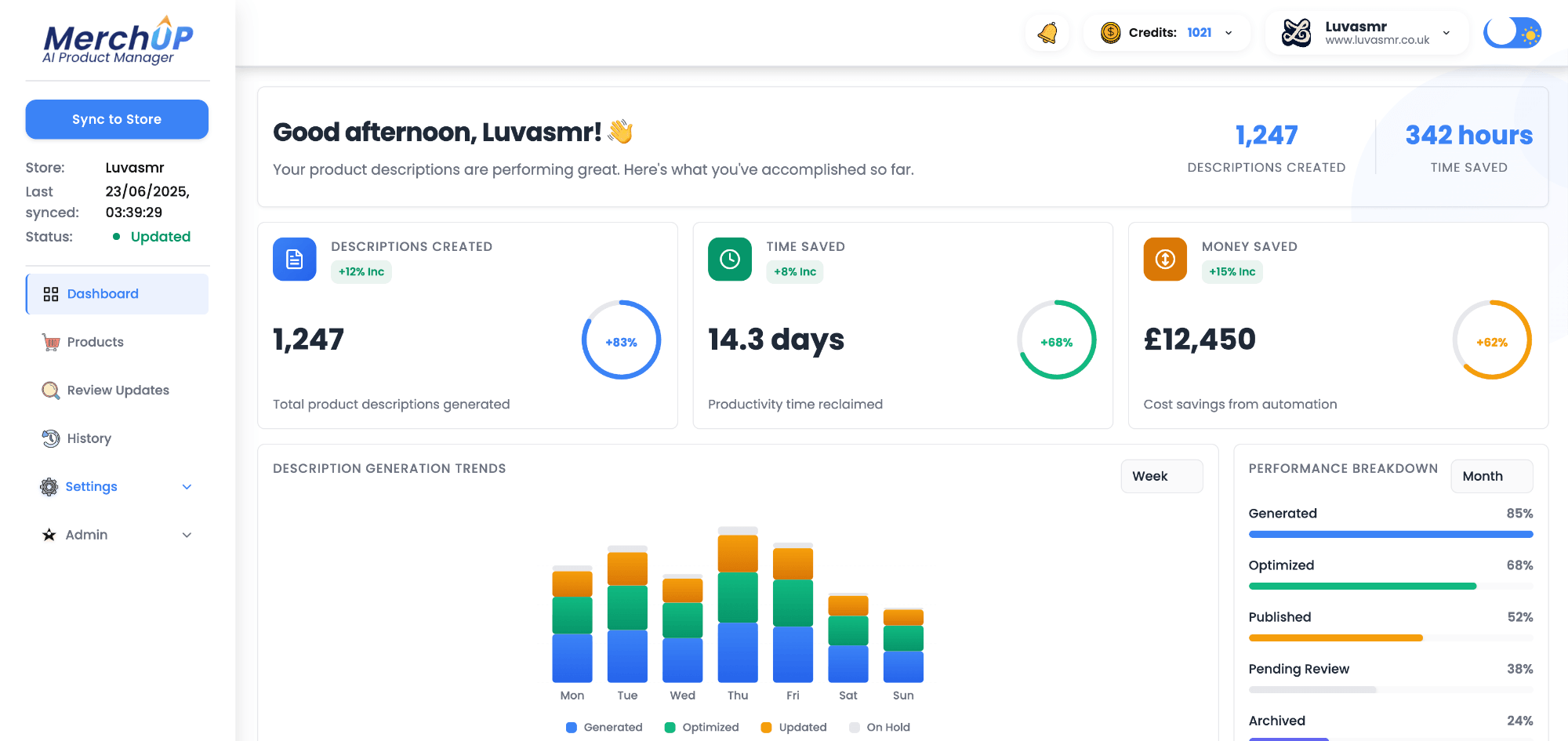Click the green Time Saved clock icon
The image size is (1568, 741).
729,260
